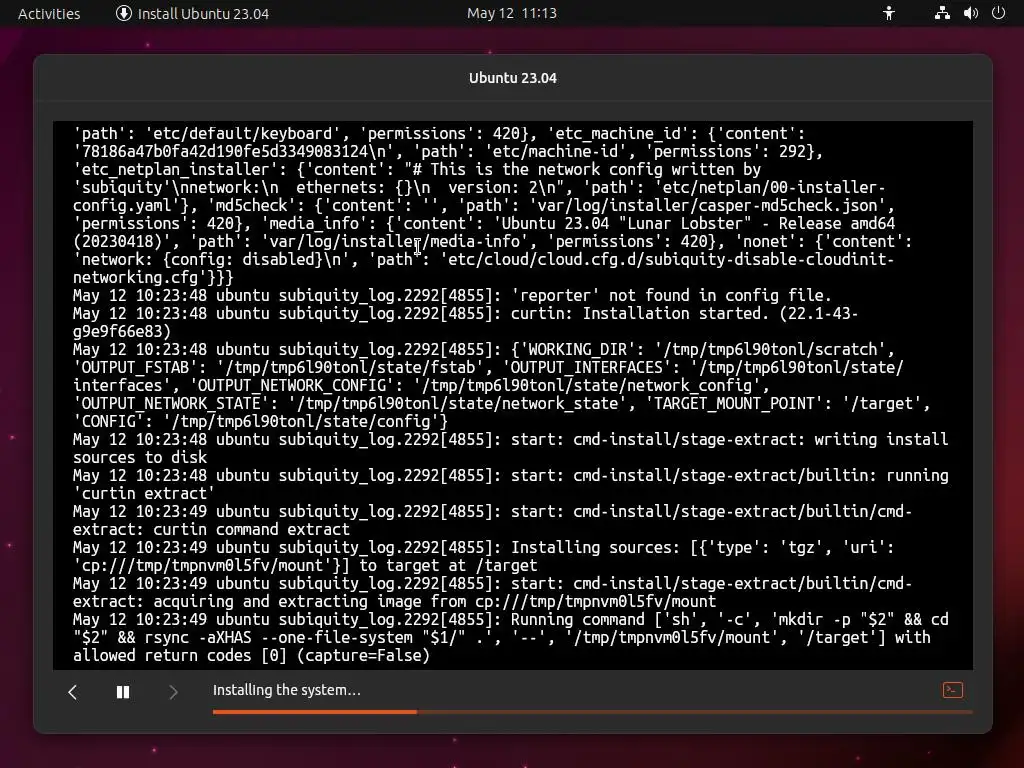Click the installation progress bar
This screenshot has width=1024, height=768.
(592, 712)
